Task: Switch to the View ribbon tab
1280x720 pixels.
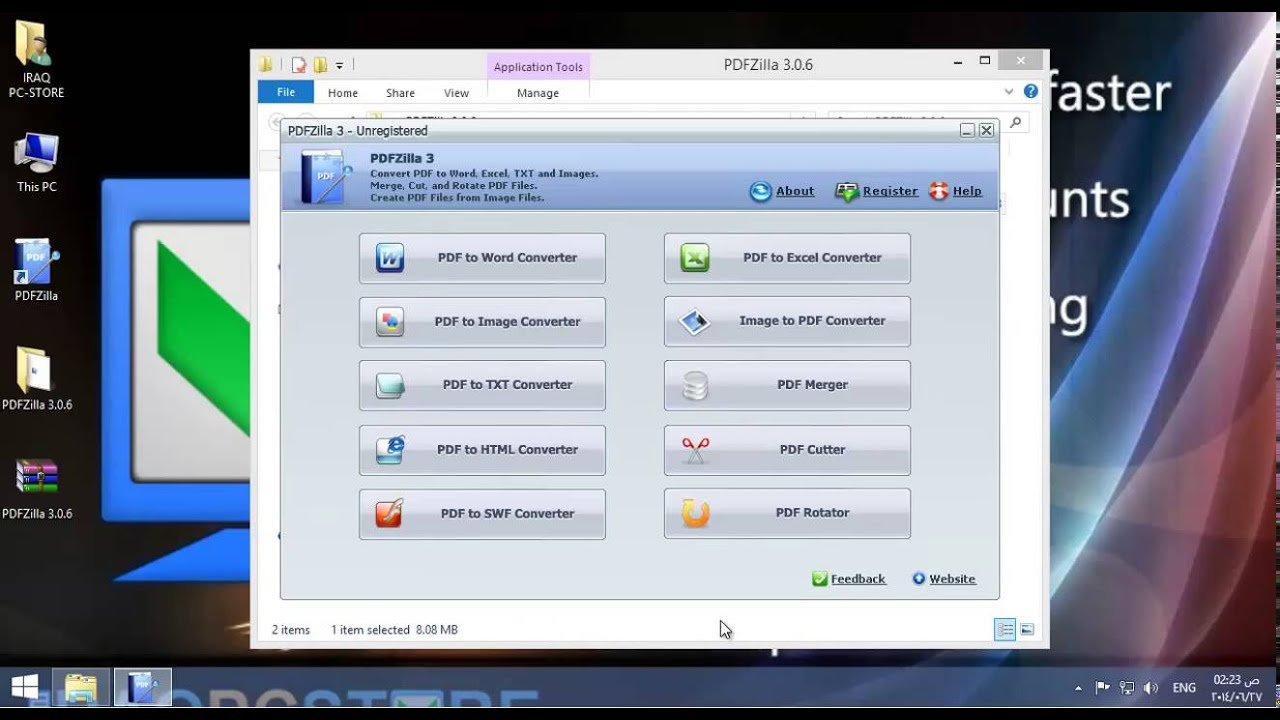Action: pyautogui.click(x=456, y=93)
